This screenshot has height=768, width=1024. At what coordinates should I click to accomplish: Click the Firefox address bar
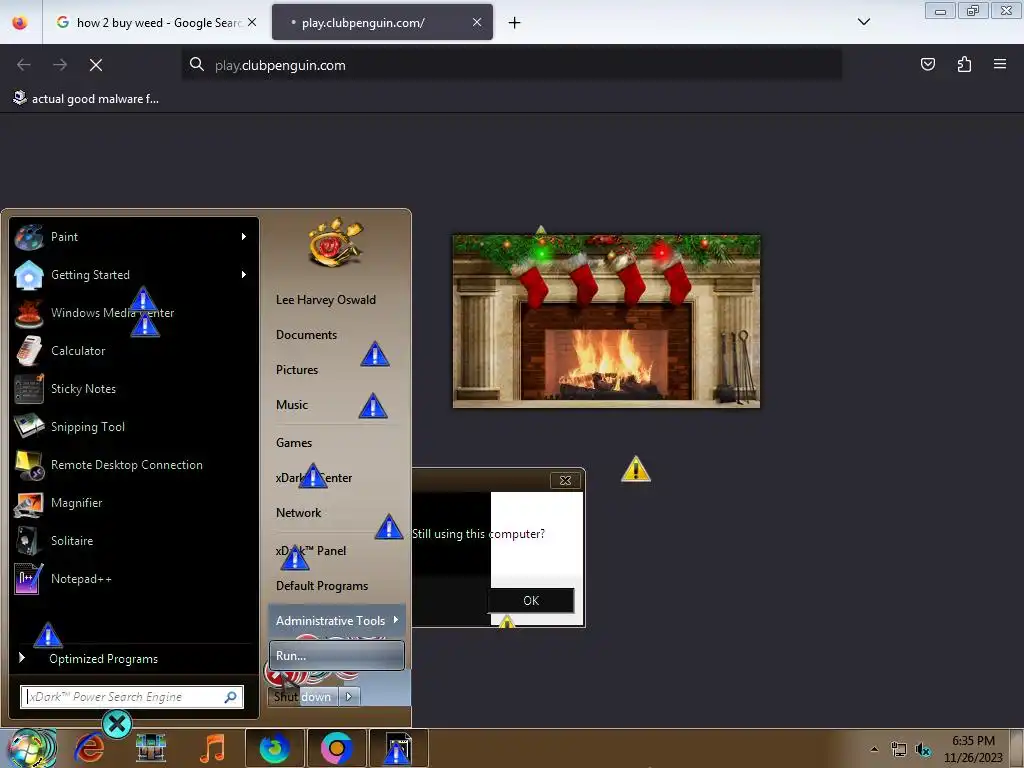pos(511,65)
